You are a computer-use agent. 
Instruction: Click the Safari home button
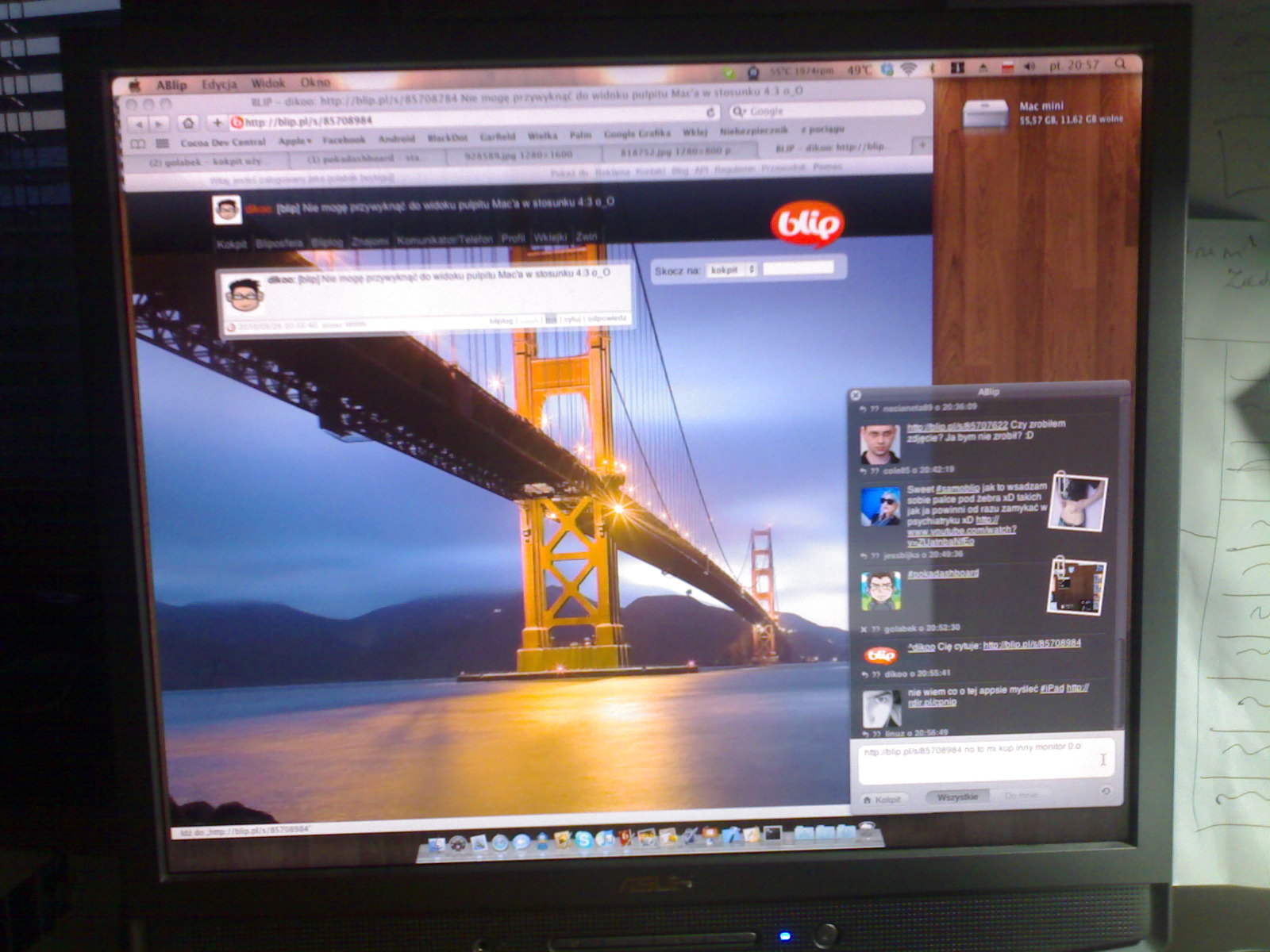188,123
